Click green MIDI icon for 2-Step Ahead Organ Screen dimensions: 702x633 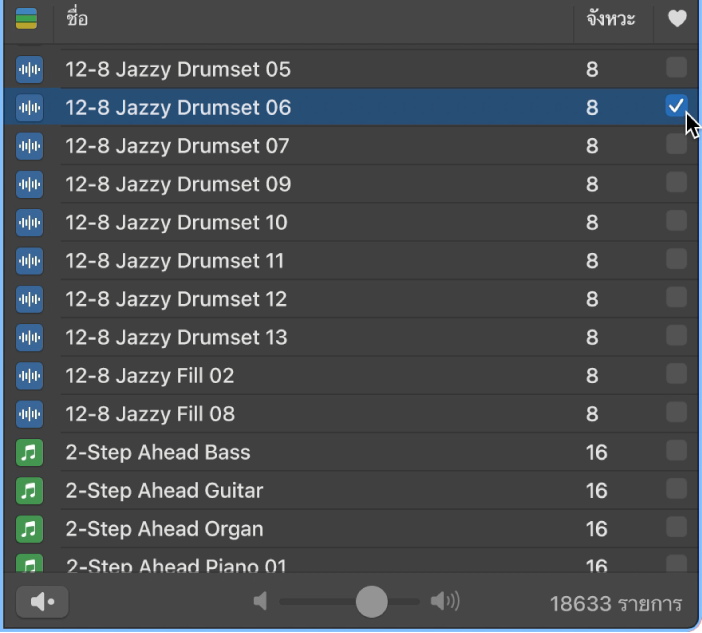coord(30,529)
